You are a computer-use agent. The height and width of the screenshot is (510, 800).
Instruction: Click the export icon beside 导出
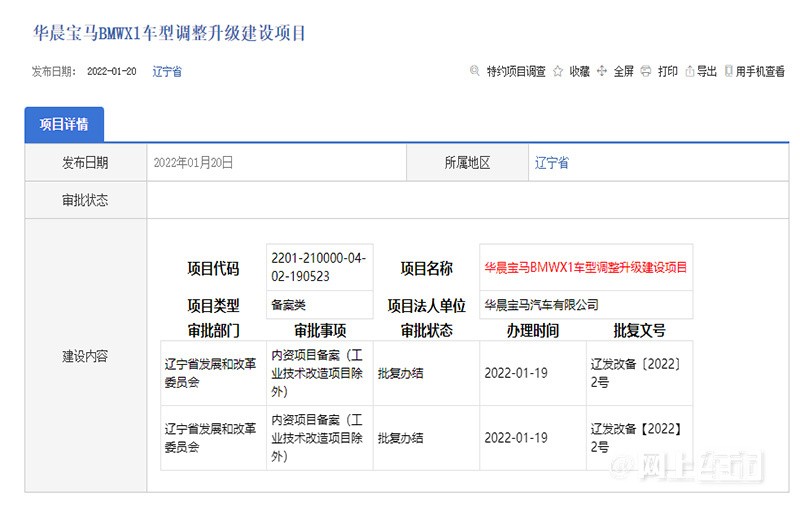[x=689, y=71]
